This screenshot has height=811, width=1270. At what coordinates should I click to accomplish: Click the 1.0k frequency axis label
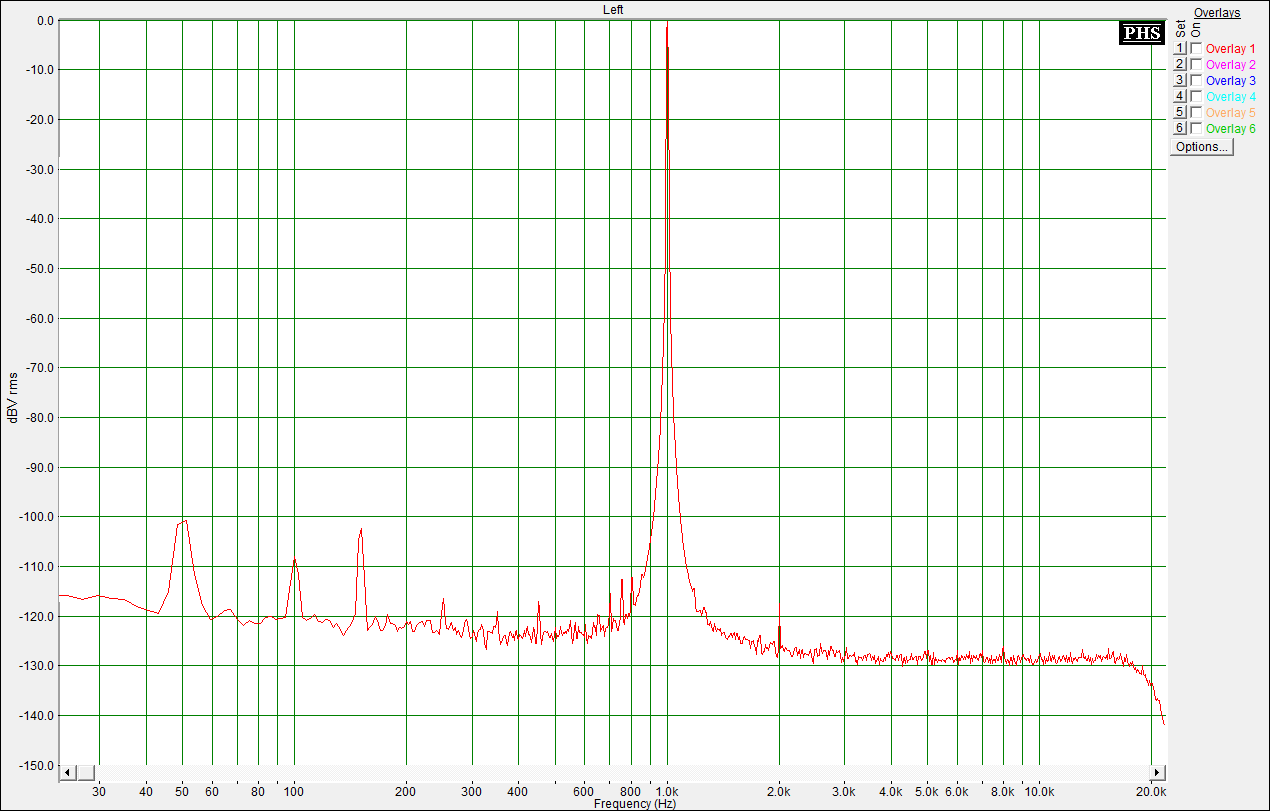click(667, 792)
